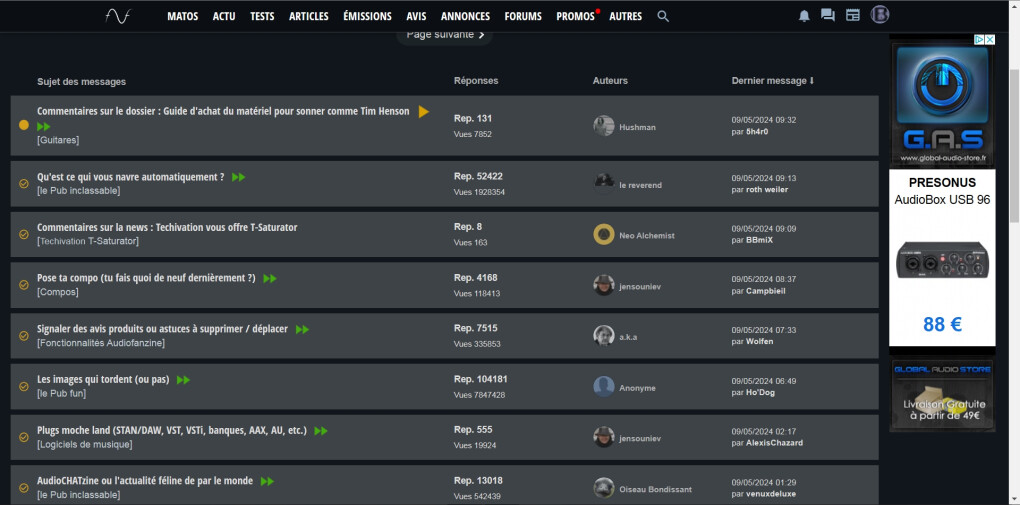1020x505 pixels.
Task: Open the notifications bell
Action: click(x=804, y=16)
